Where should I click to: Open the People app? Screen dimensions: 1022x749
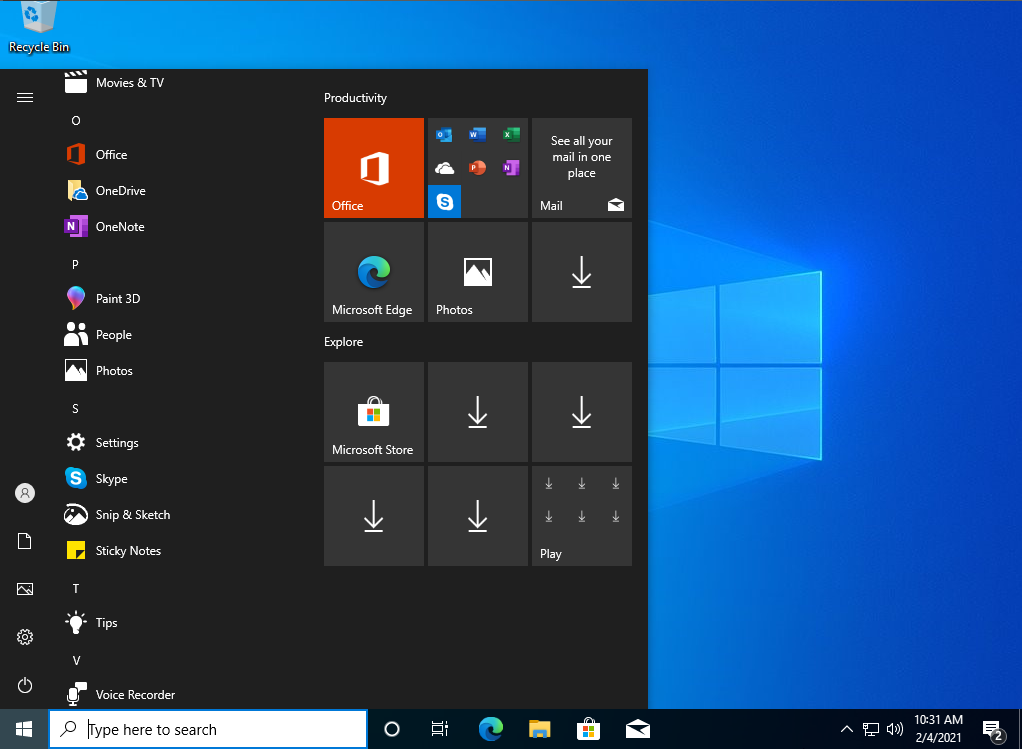(x=176, y=335)
